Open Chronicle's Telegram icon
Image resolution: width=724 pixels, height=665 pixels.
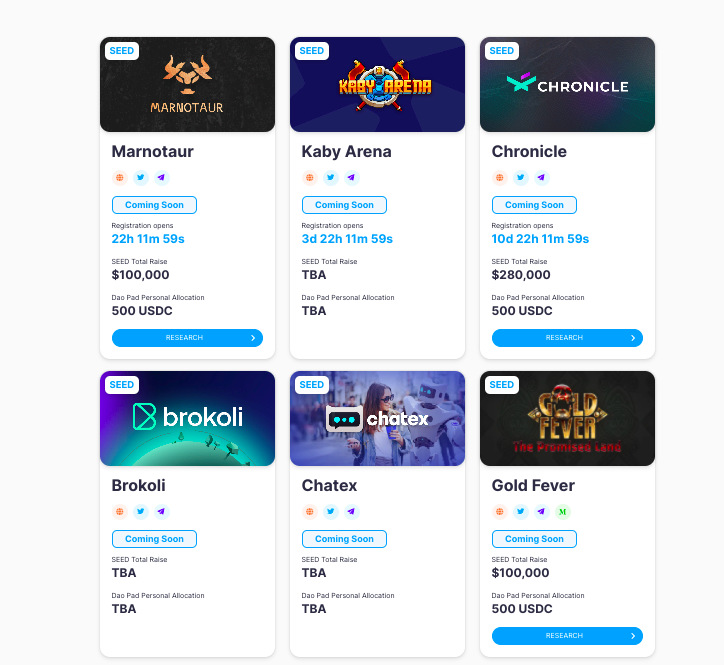[x=542, y=178]
